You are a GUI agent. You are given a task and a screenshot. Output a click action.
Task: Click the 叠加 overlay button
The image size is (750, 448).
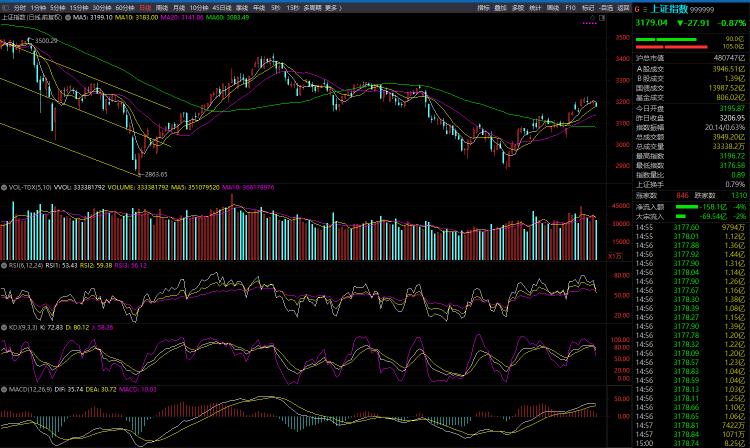pyautogui.click(x=501, y=7)
